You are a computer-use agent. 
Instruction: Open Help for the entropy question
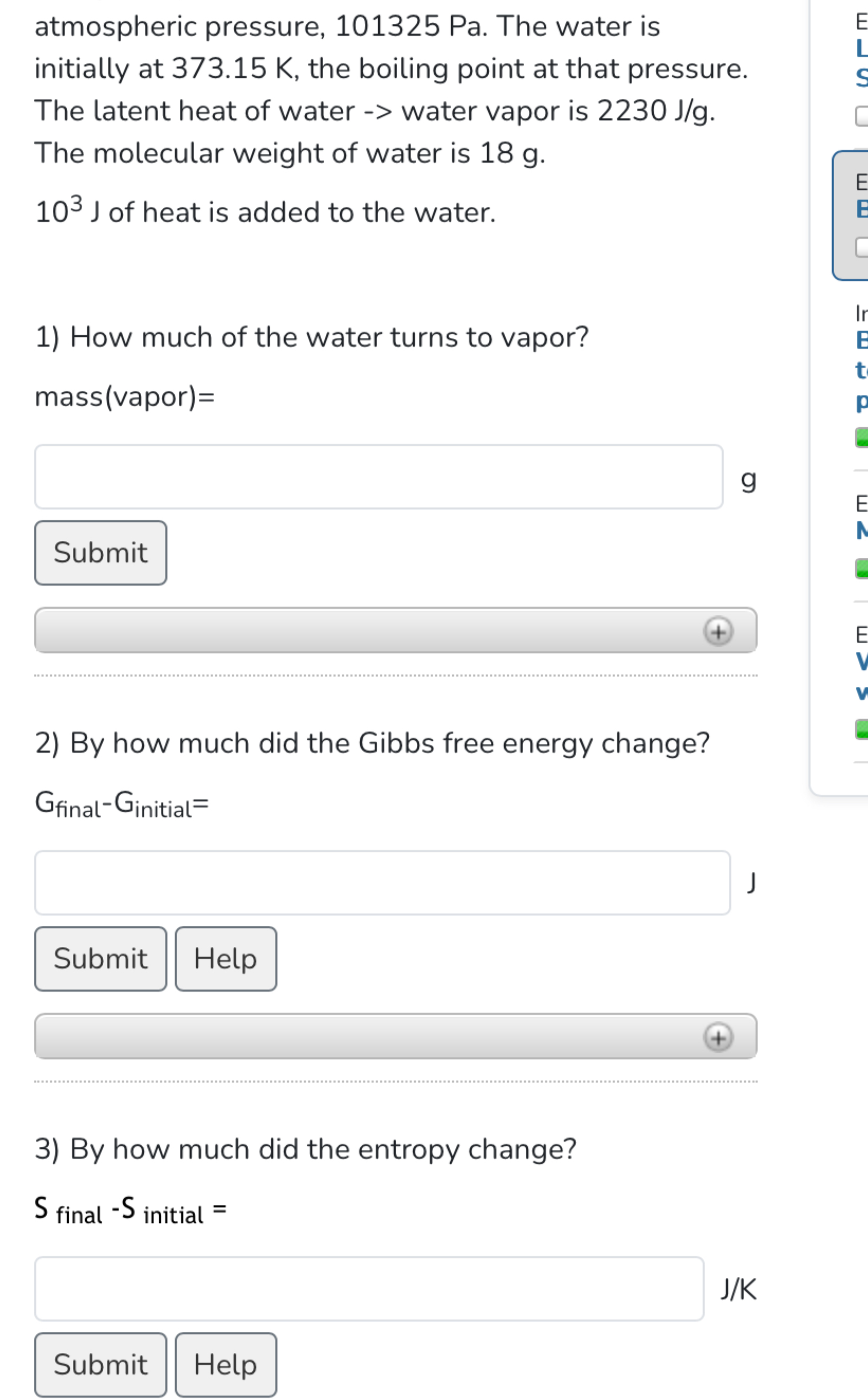[226, 1365]
